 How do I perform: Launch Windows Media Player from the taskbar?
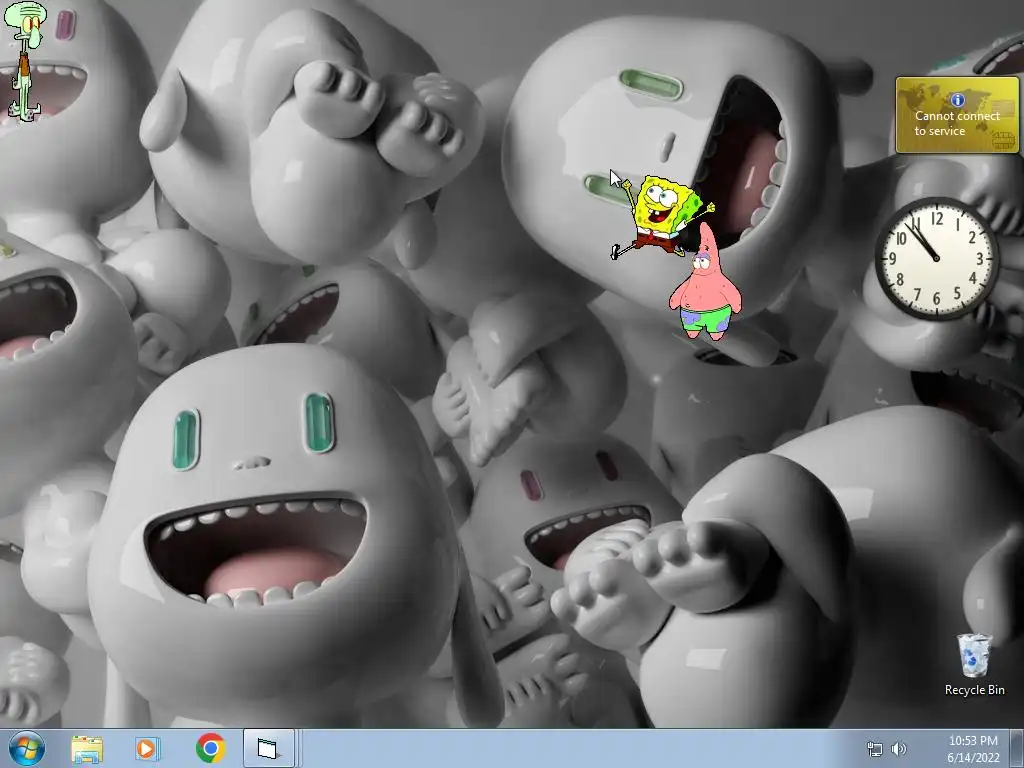pos(148,749)
